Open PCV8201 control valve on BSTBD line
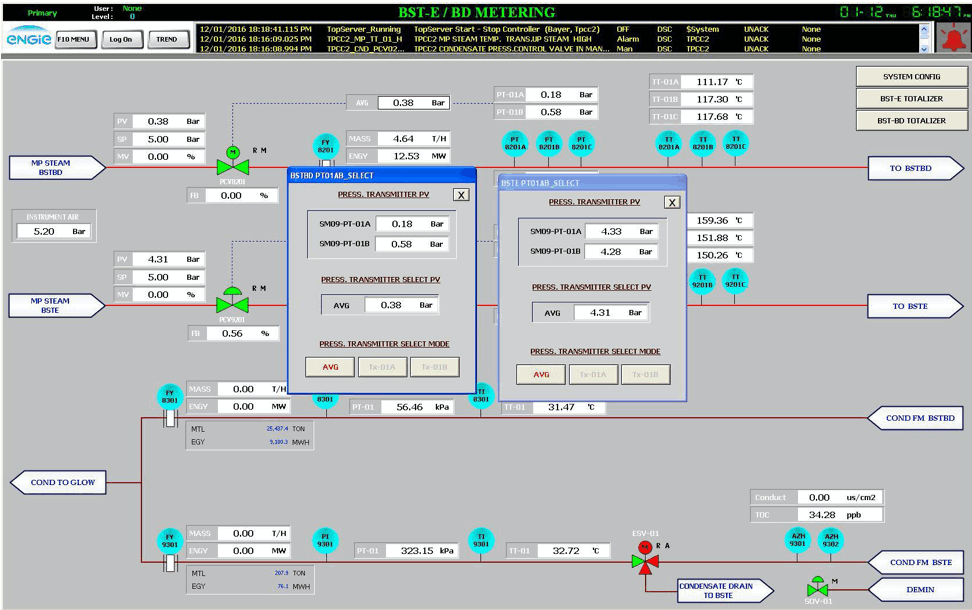This screenshot has width=972, height=610. coord(233,162)
